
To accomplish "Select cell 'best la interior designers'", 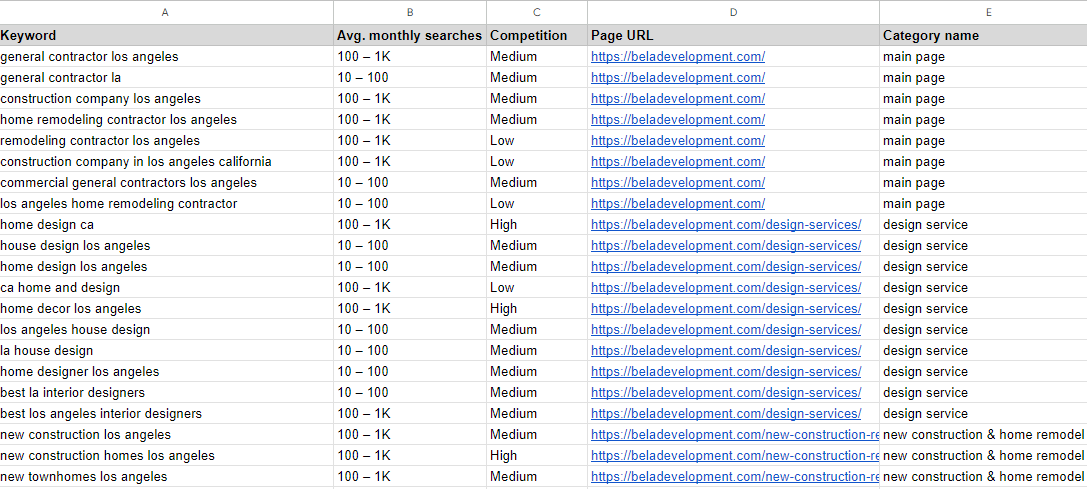I will [x=166, y=393].
